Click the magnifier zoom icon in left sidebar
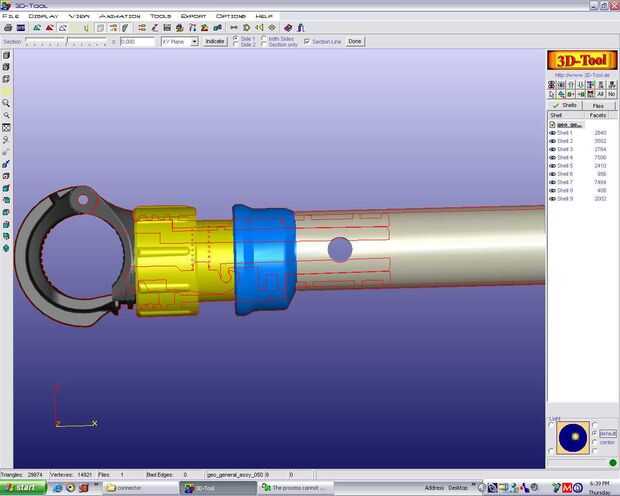This screenshot has height=496, width=620. point(6,103)
